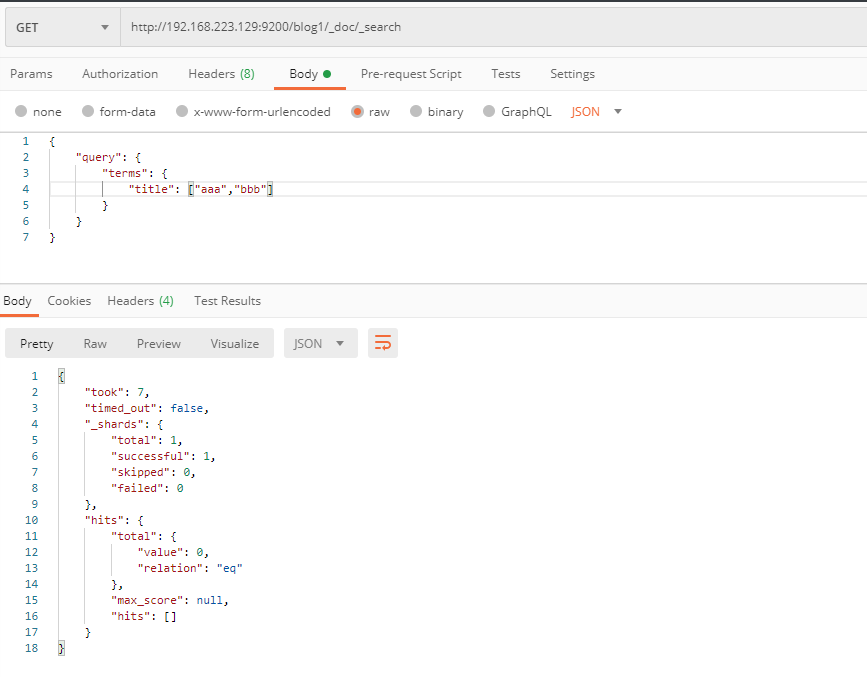Click response line number 18
867x677 pixels.
(x=32, y=648)
